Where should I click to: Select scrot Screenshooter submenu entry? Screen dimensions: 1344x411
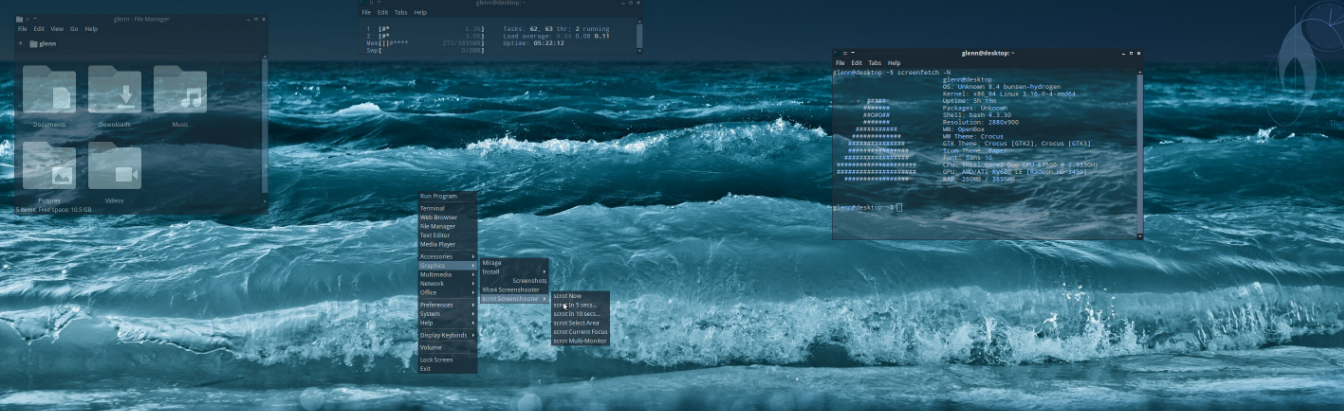(515, 298)
